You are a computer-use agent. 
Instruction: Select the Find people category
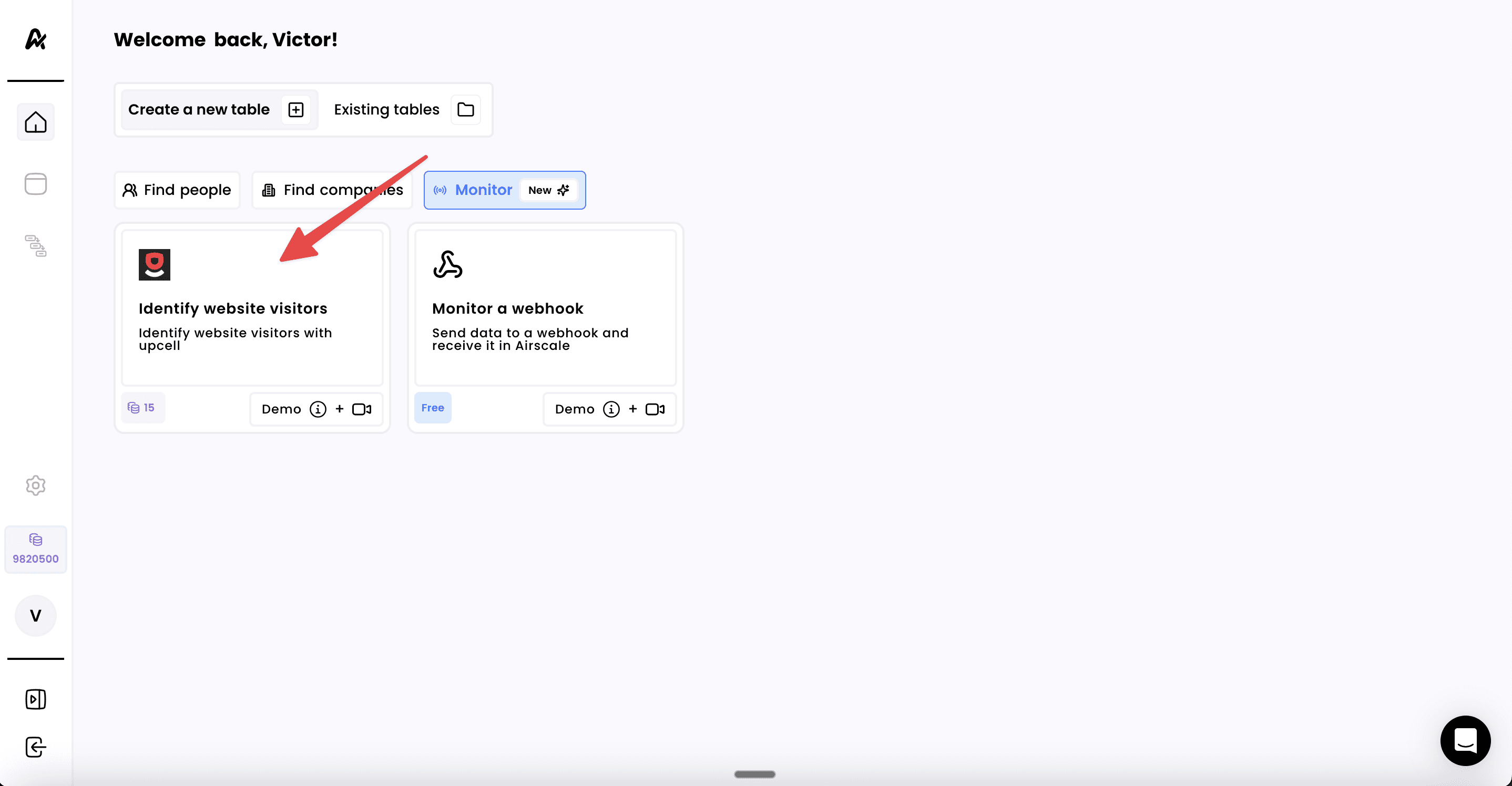point(177,190)
